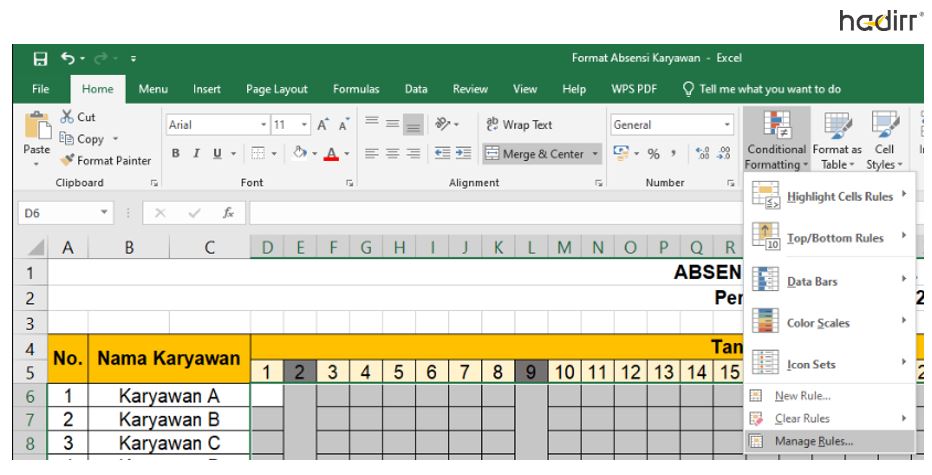
Task: Apply fill color bucket icon
Action: pyautogui.click(x=300, y=153)
